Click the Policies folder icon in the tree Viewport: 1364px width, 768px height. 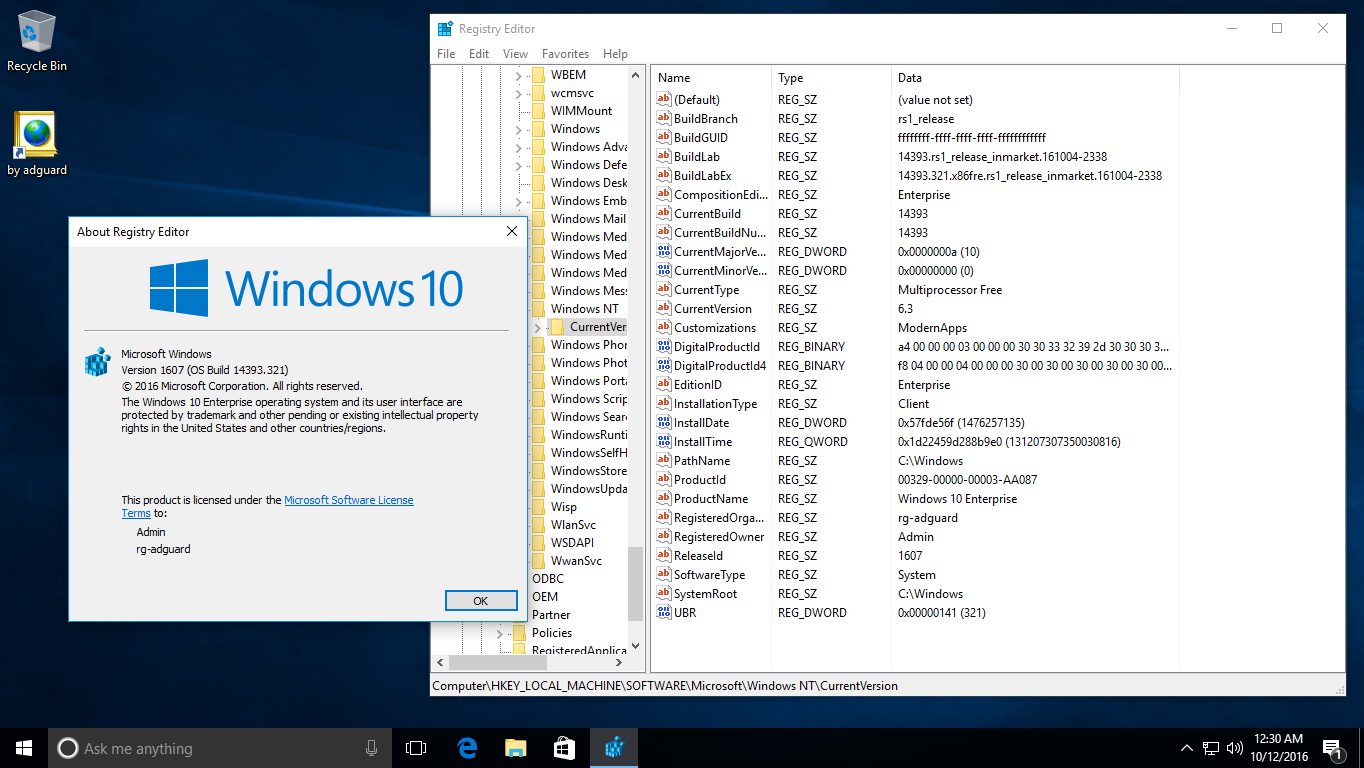519,633
